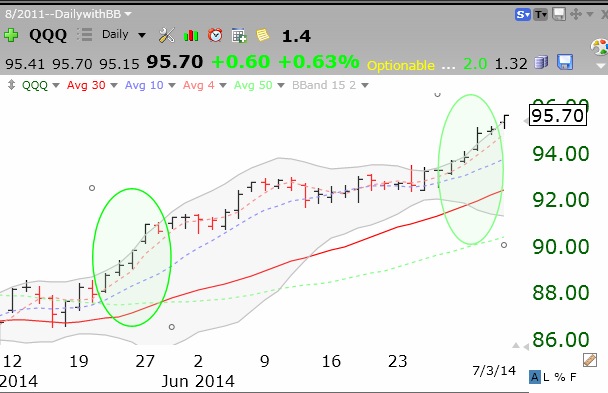Click the calendar with plus icon
Viewport: 608px width, 393px height.
pos(239,36)
